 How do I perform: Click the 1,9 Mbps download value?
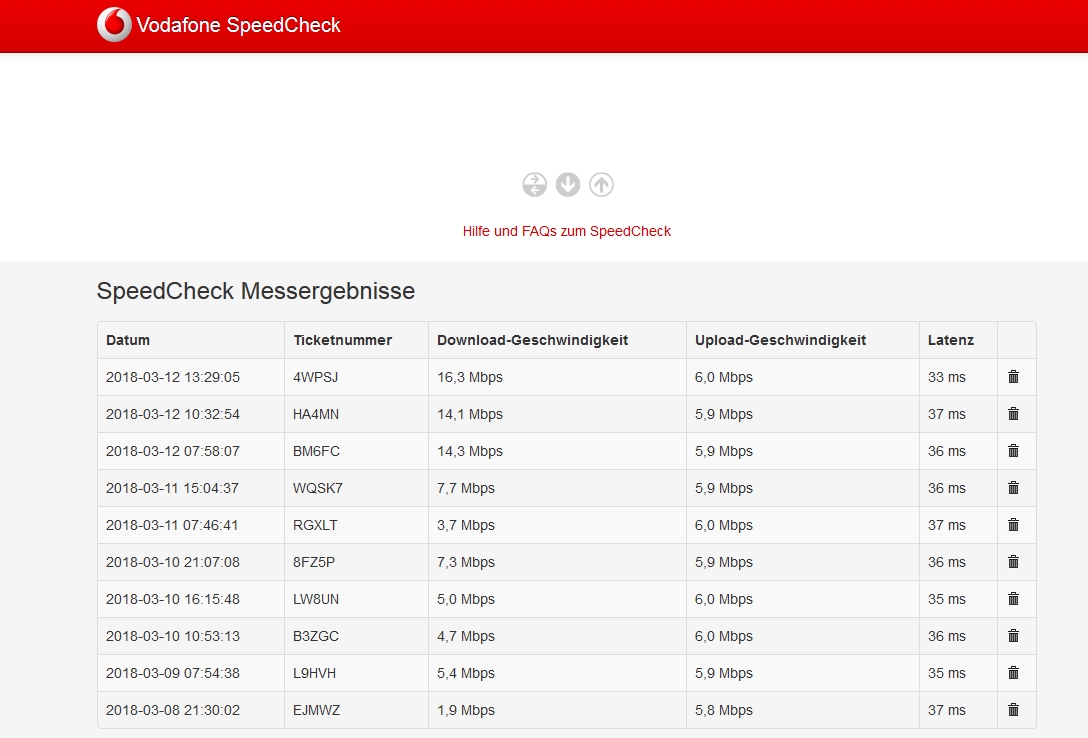pos(466,710)
